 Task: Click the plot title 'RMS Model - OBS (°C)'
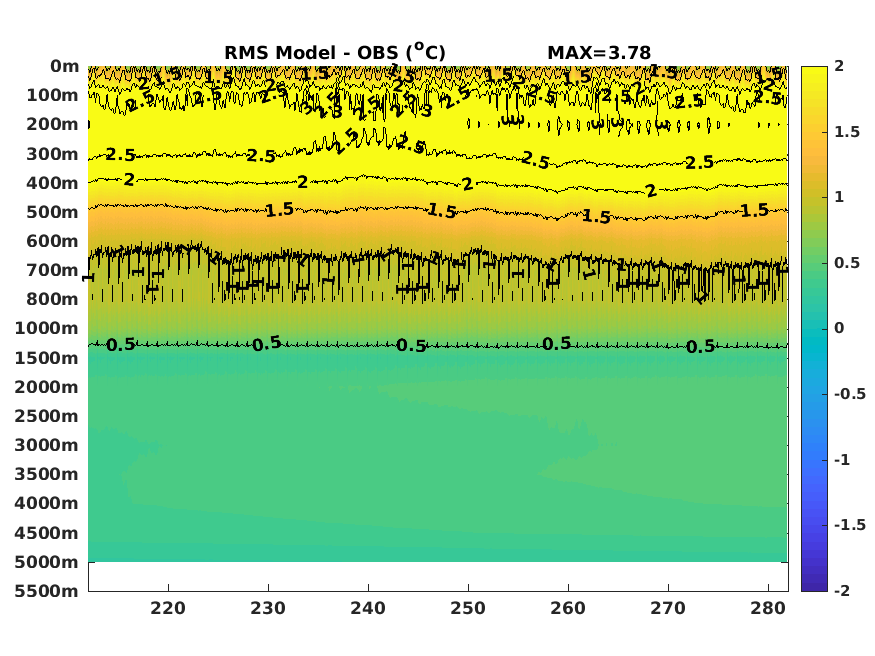335,52
